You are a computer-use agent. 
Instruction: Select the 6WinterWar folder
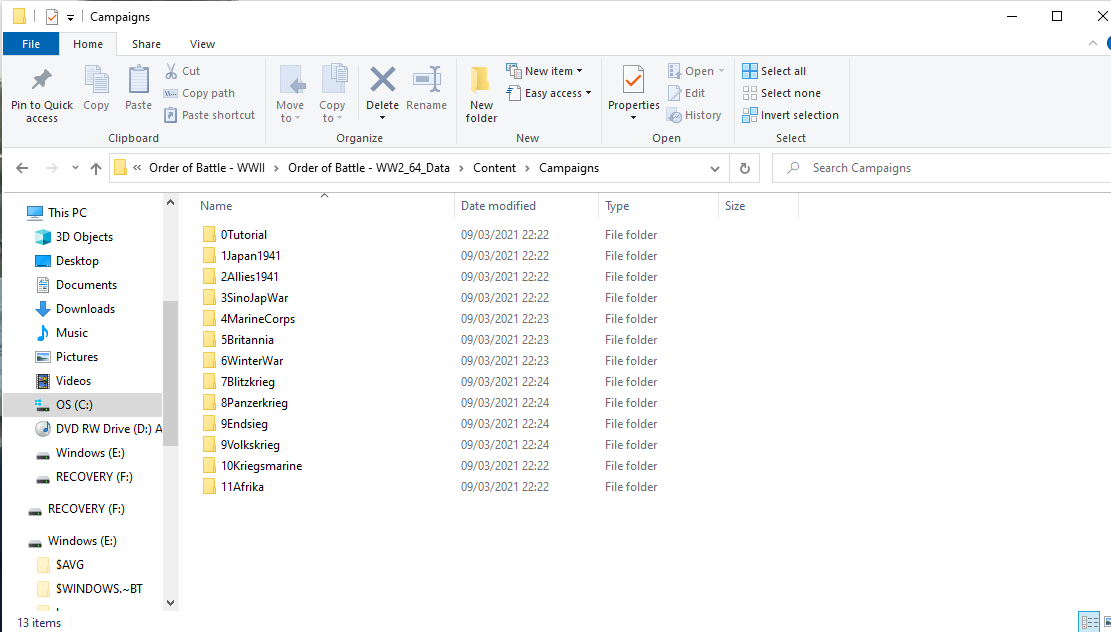pos(243,361)
